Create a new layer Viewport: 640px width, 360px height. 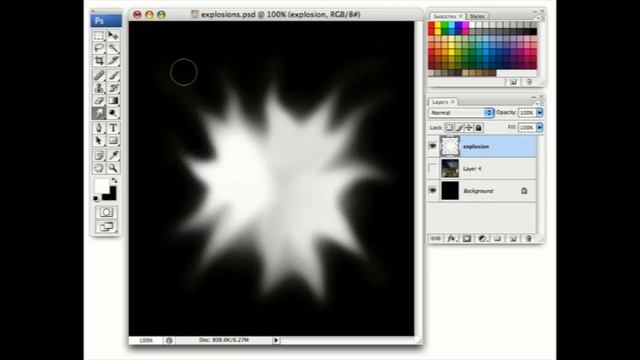513,238
